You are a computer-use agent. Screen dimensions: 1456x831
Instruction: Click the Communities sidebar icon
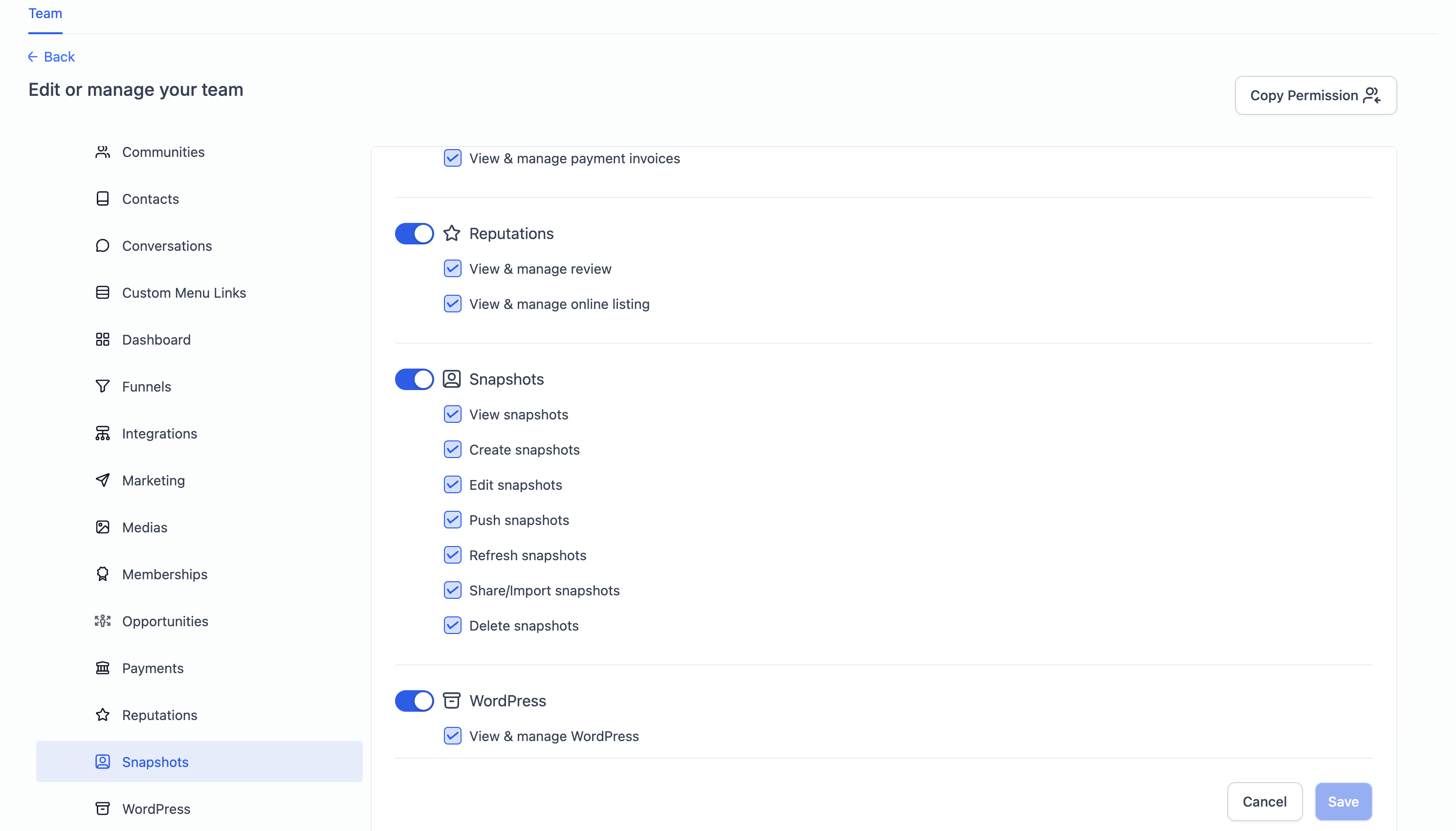[x=102, y=152]
